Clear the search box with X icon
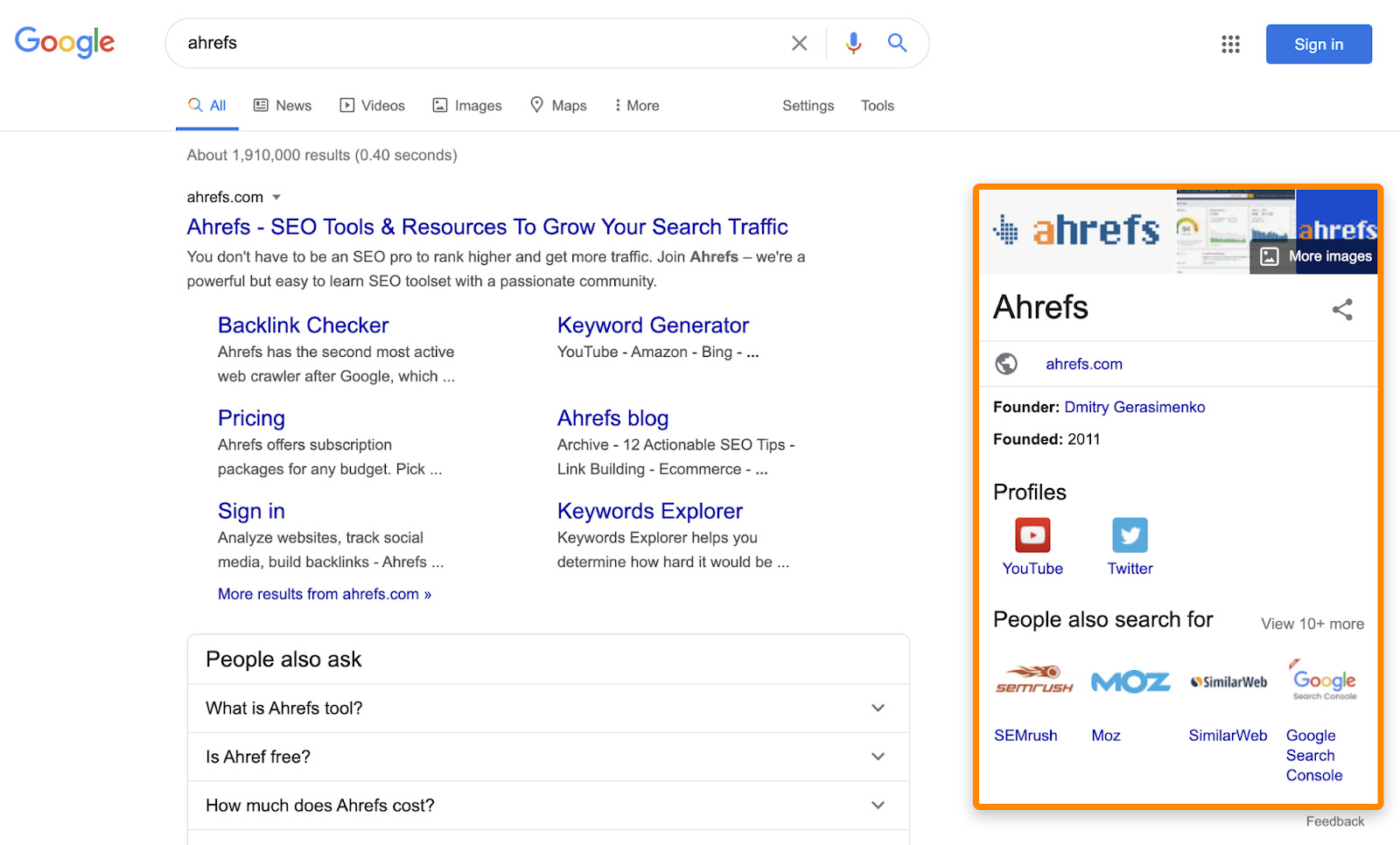Viewport: 1400px width, 845px height. pos(799,43)
